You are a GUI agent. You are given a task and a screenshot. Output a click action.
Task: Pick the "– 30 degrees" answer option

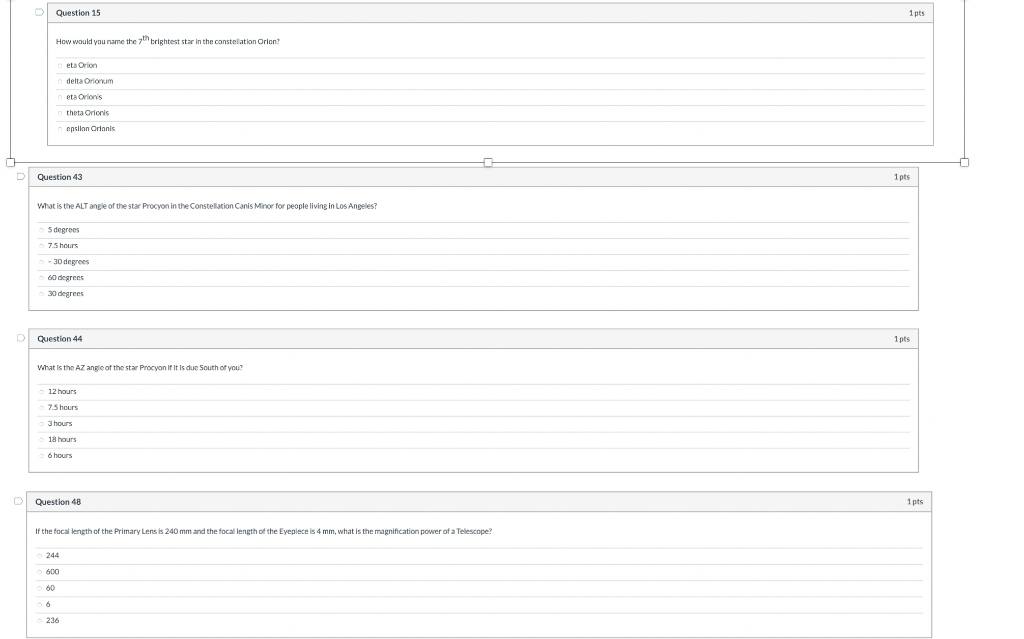[x=42, y=262]
